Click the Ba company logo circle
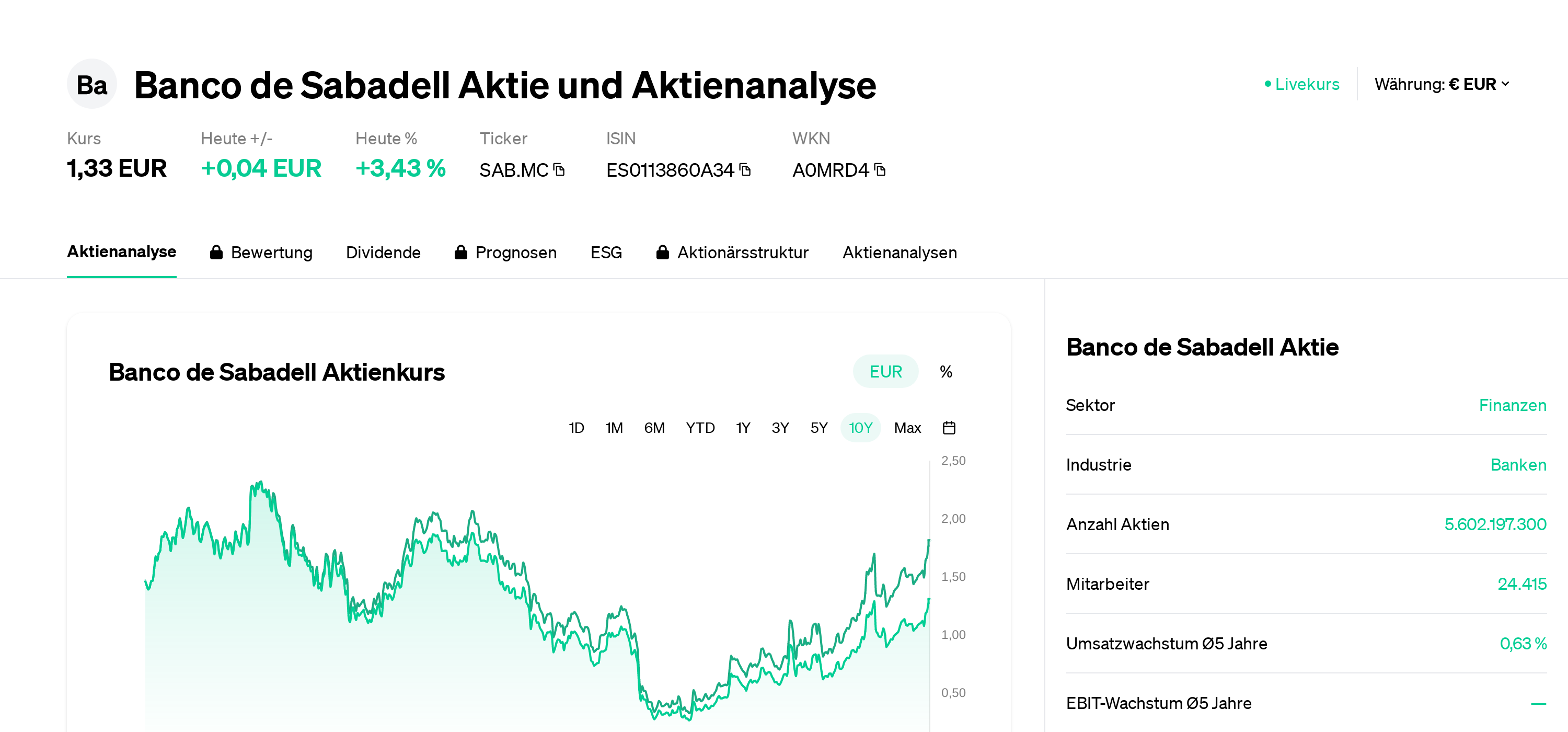The height and width of the screenshot is (732, 1568). point(91,85)
